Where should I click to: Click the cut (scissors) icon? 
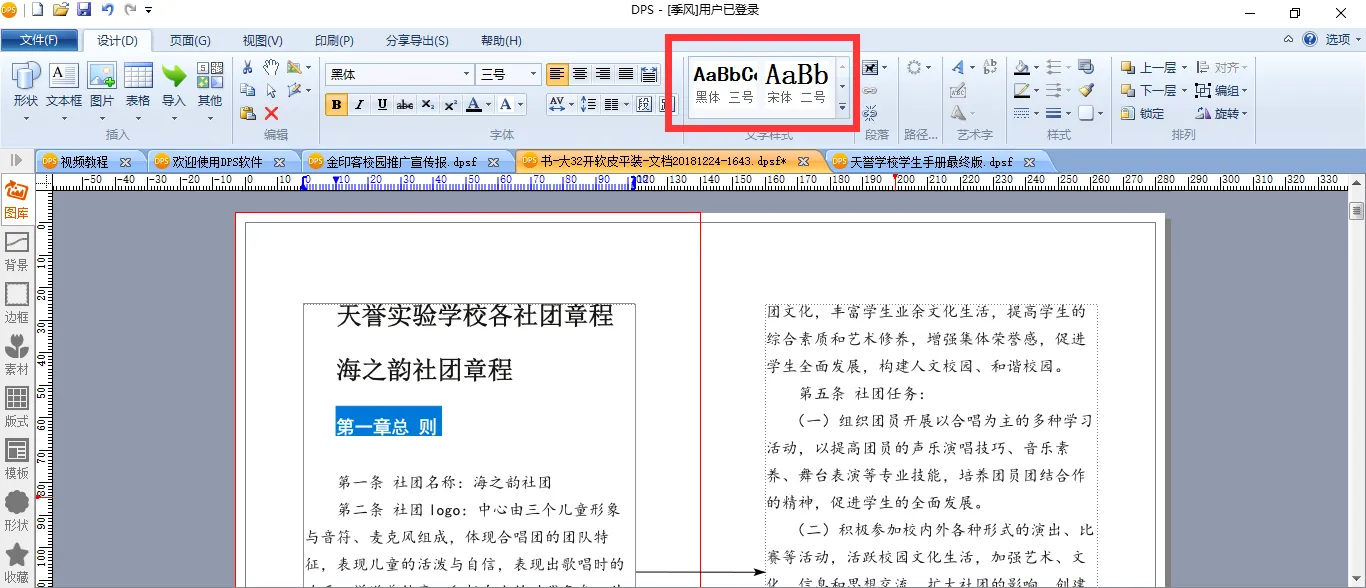coord(248,68)
